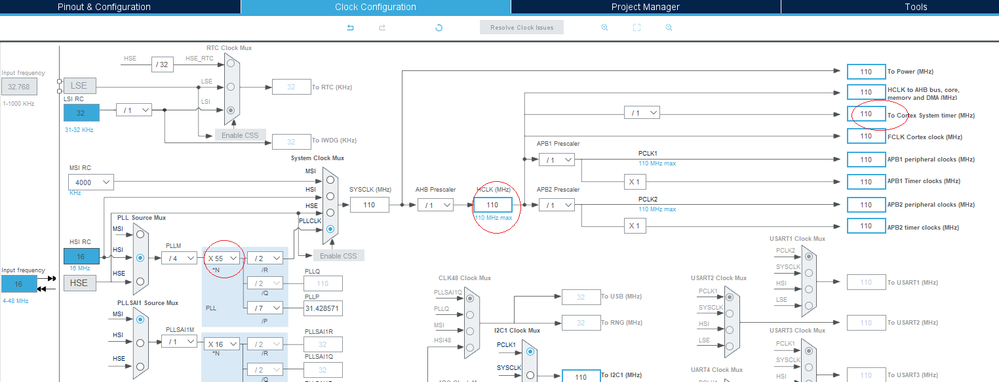
Task: Select MSI in PLL Source Mux
Action: (140, 234)
